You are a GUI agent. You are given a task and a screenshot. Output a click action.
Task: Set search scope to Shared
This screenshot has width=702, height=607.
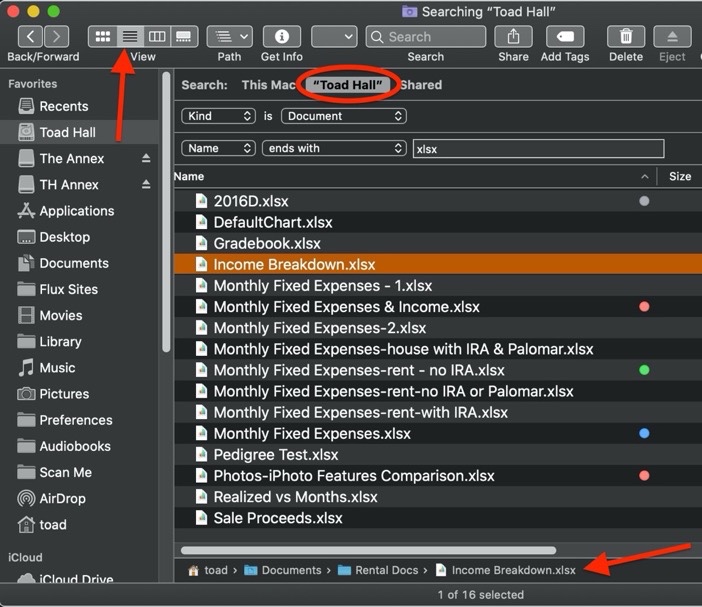point(421,85)
